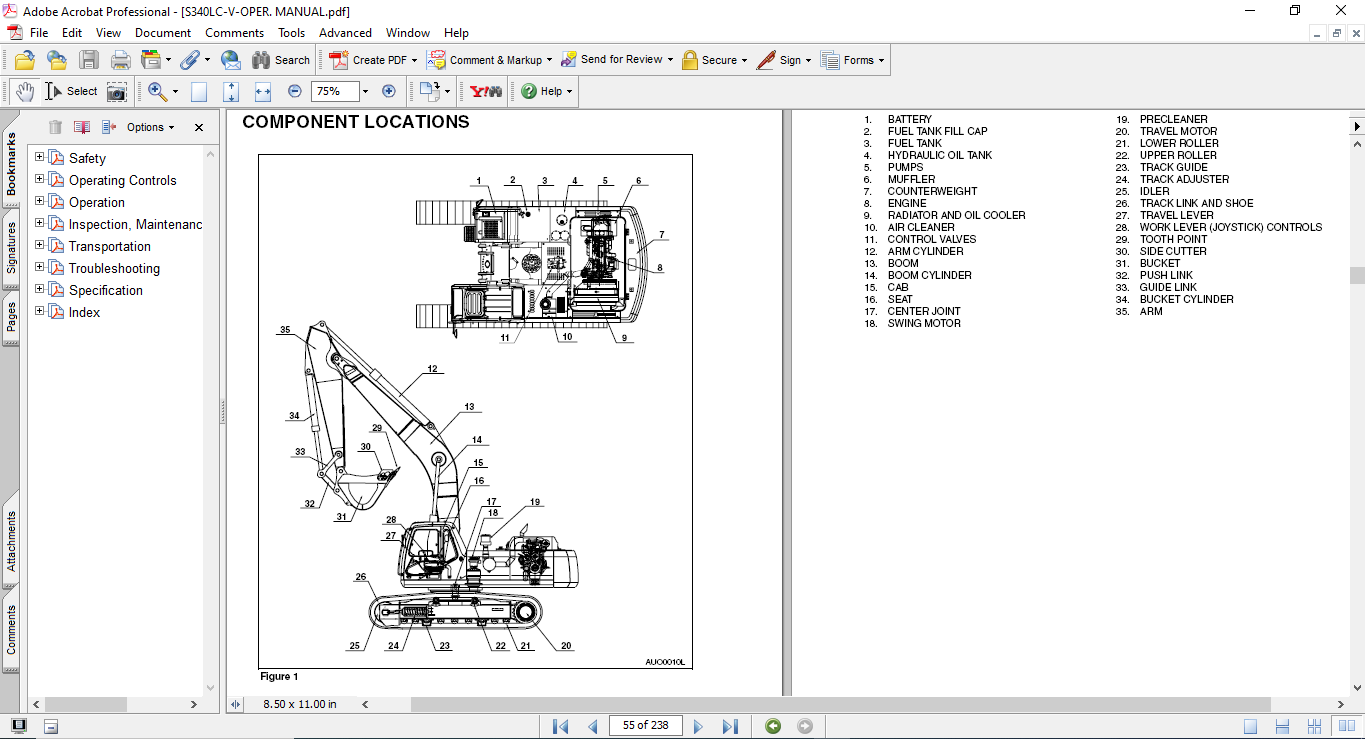Click the Print icon in toolbar
The width and height of the screenshot is (1365, 739).
click(x=120, y=60)
